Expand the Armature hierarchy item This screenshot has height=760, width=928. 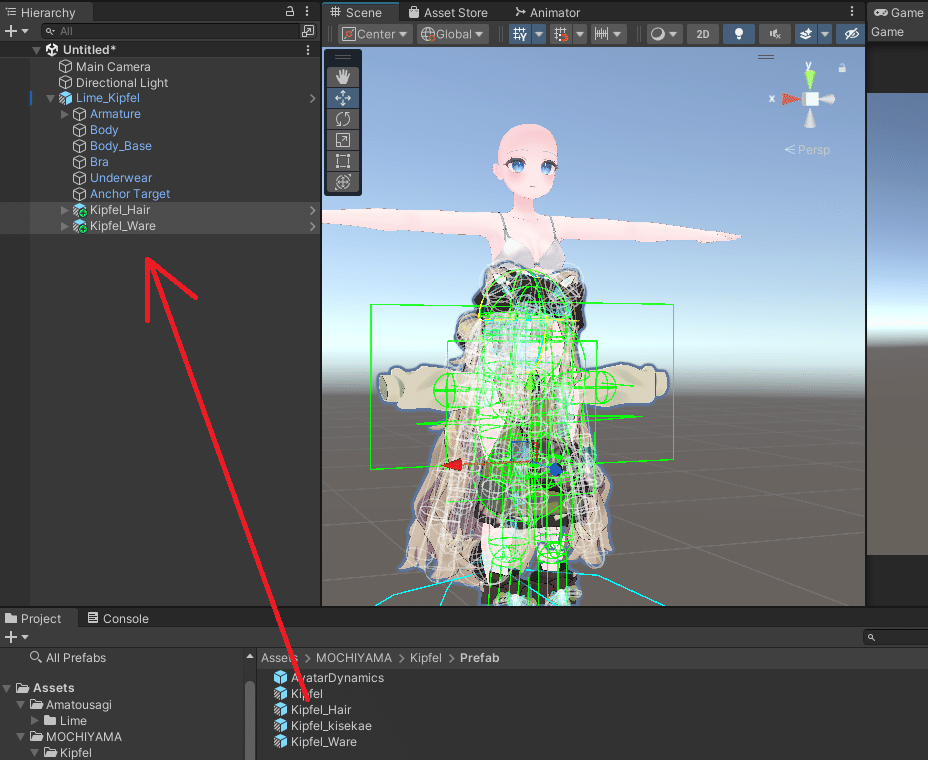pyautogui.click(x=64, y=113)
